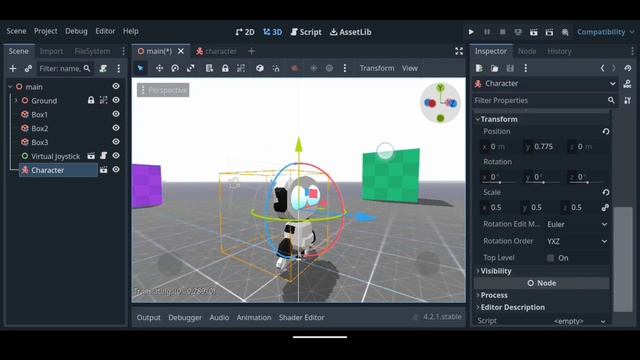Open viewport toolbar three-dot options
This screenshot has height=360, width=640.
345,68
